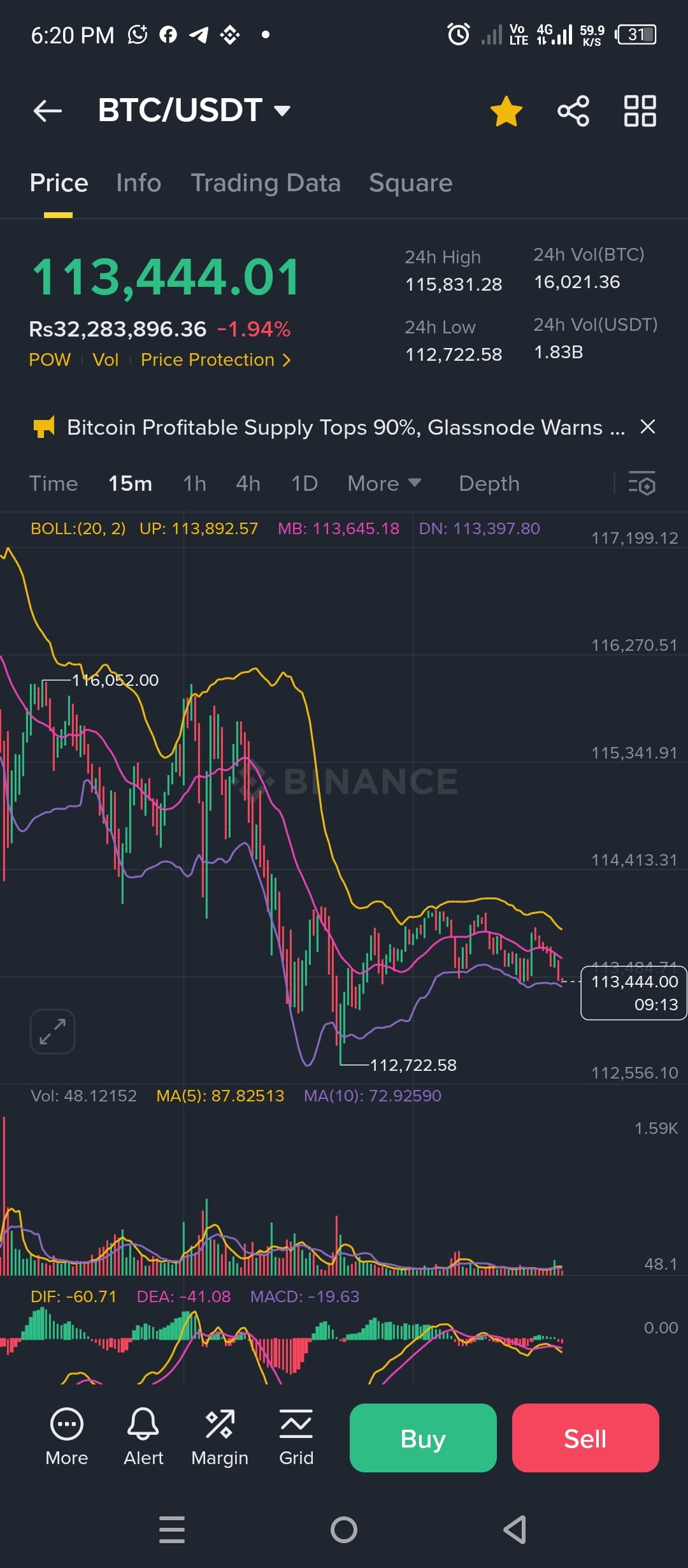
Task: Select the Time chart interval
Action: (54, 484)
